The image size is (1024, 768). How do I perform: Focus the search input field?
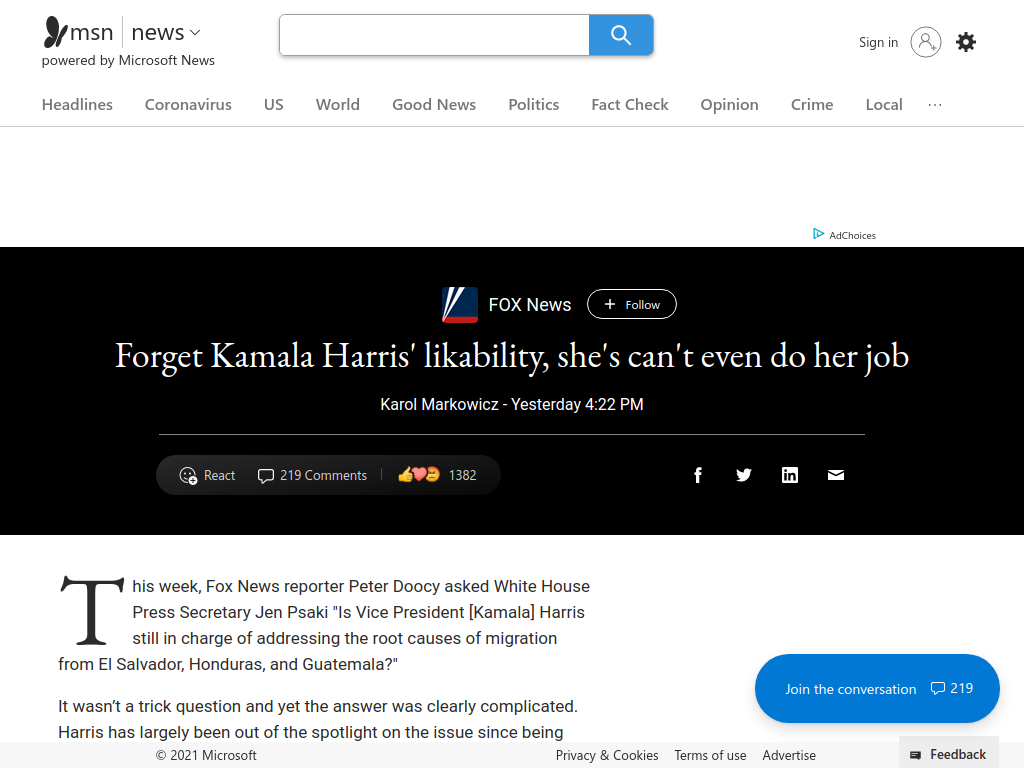[x=434, y=35]
